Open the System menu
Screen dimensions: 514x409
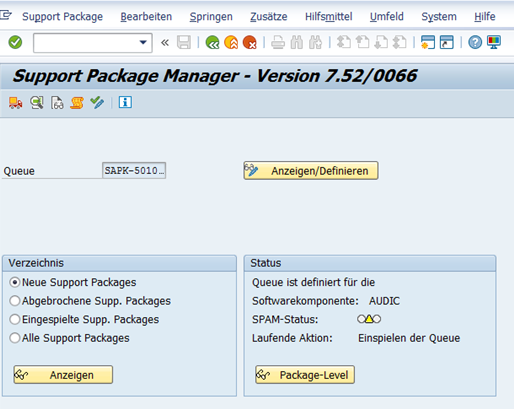pyautogui.click(x=439, y=17)
